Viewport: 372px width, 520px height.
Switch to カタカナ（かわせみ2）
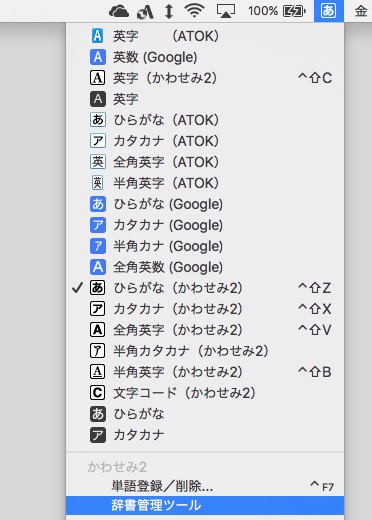(x=205, y=309)
